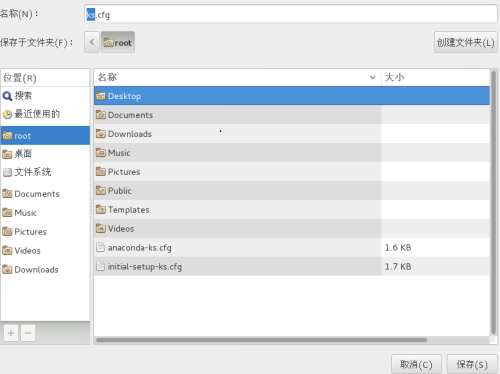Add bookmark with the plus button
Image resolution: width=500 pixels, height=374 pixels.
11,333
